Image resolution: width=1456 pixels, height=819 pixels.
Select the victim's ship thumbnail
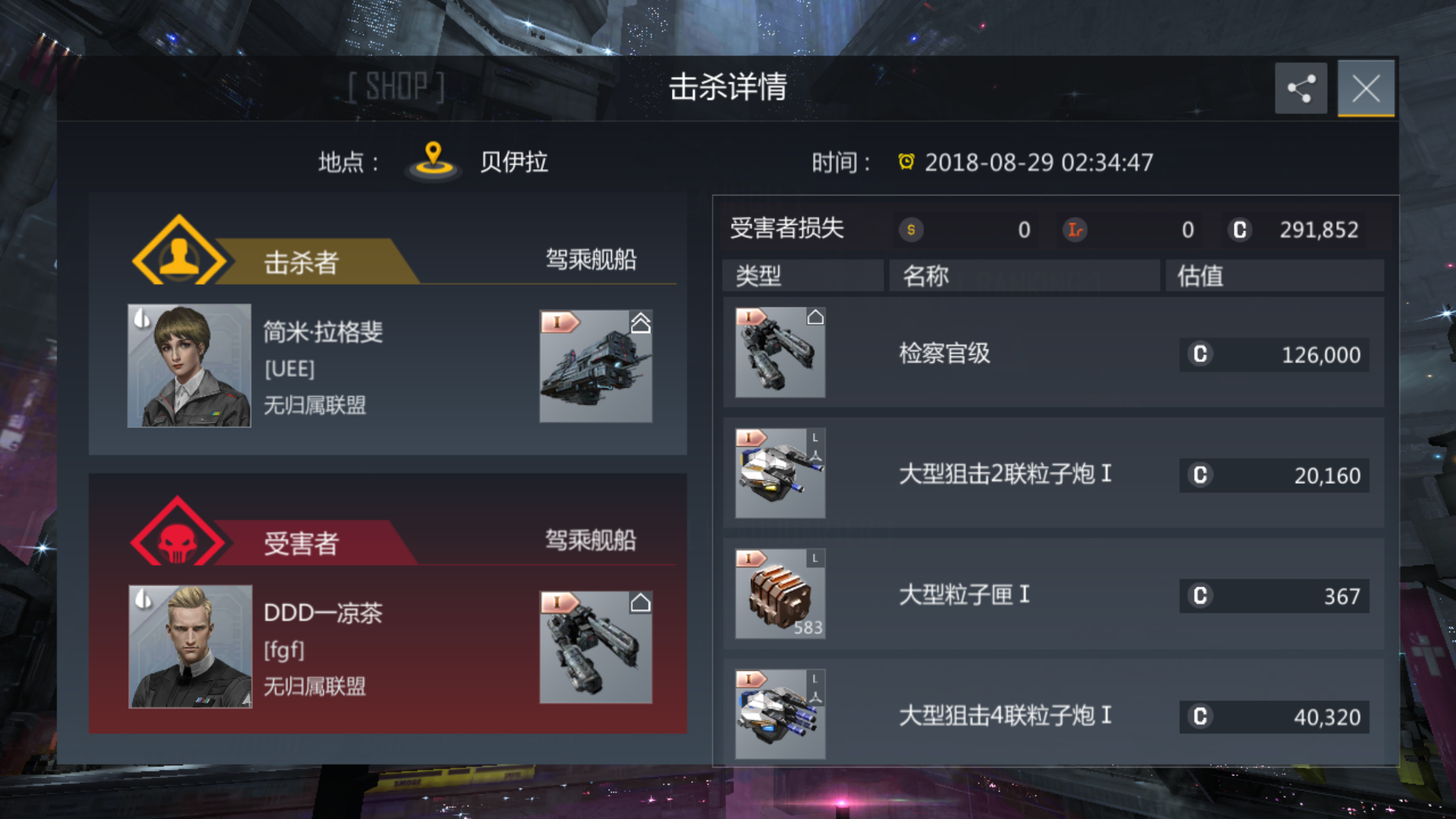(x=596, y=647)
